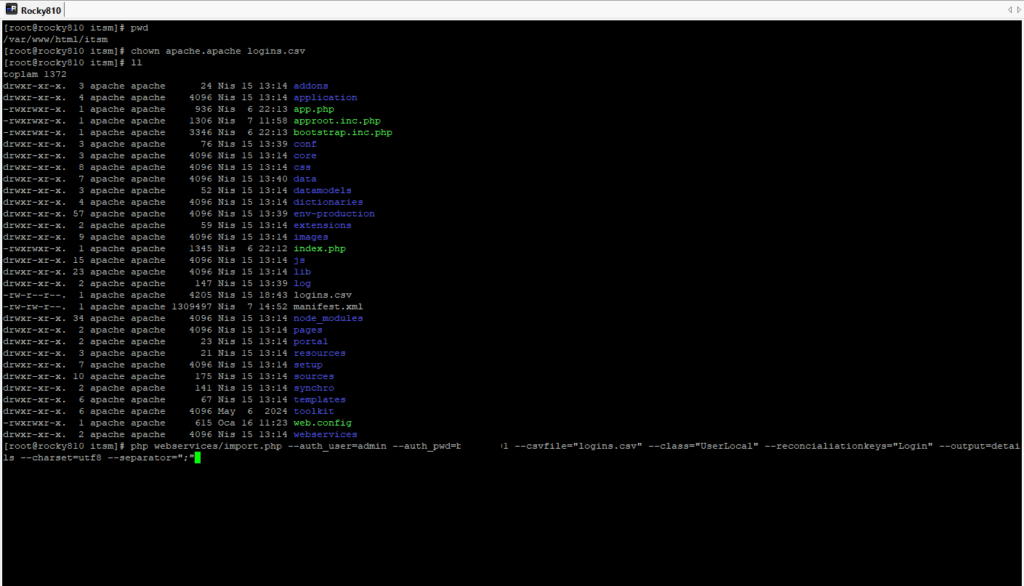Click the index.php entry in the listing
1024x586 pixels.
point(319,249)
